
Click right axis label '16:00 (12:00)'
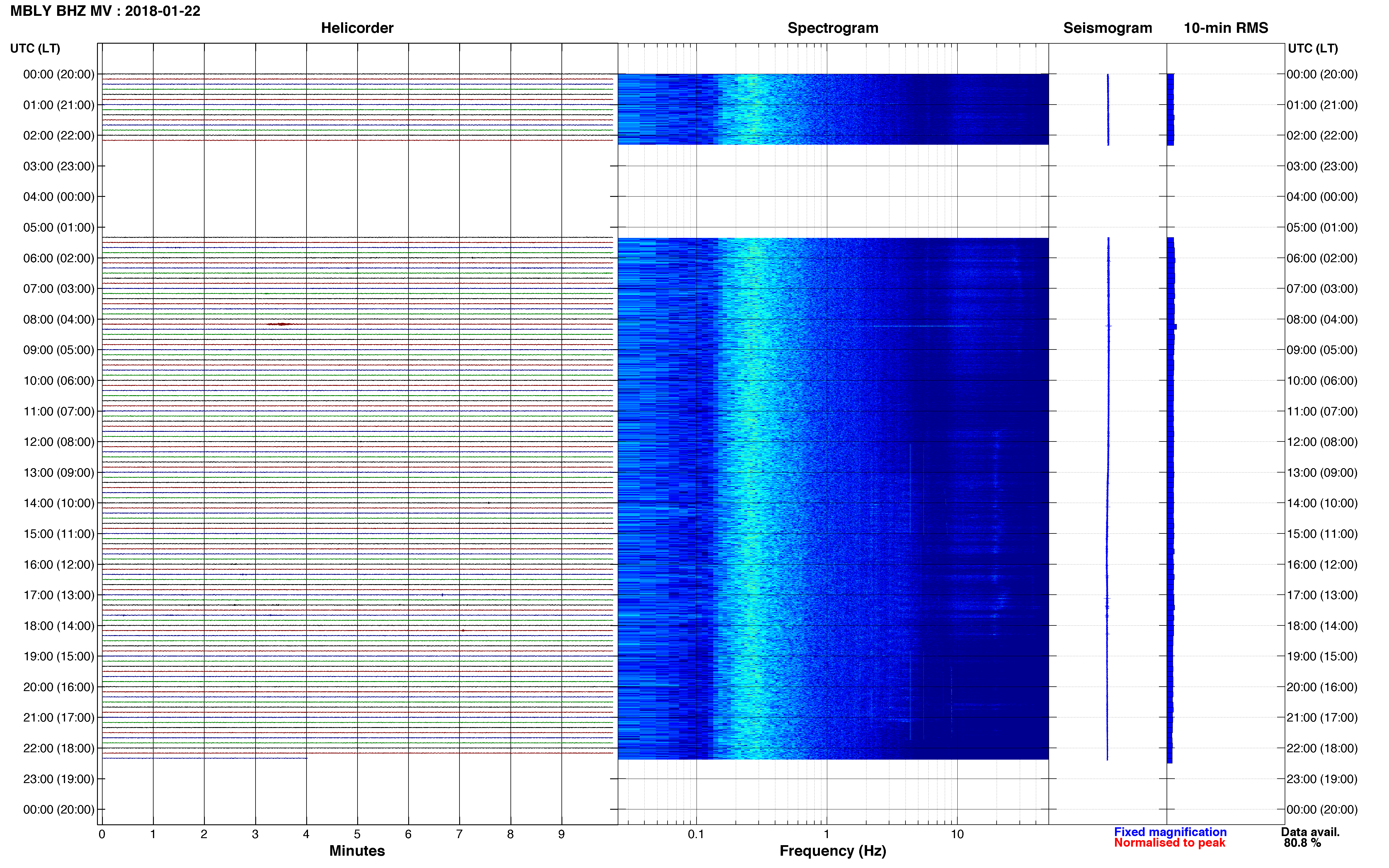[1322, 564]
